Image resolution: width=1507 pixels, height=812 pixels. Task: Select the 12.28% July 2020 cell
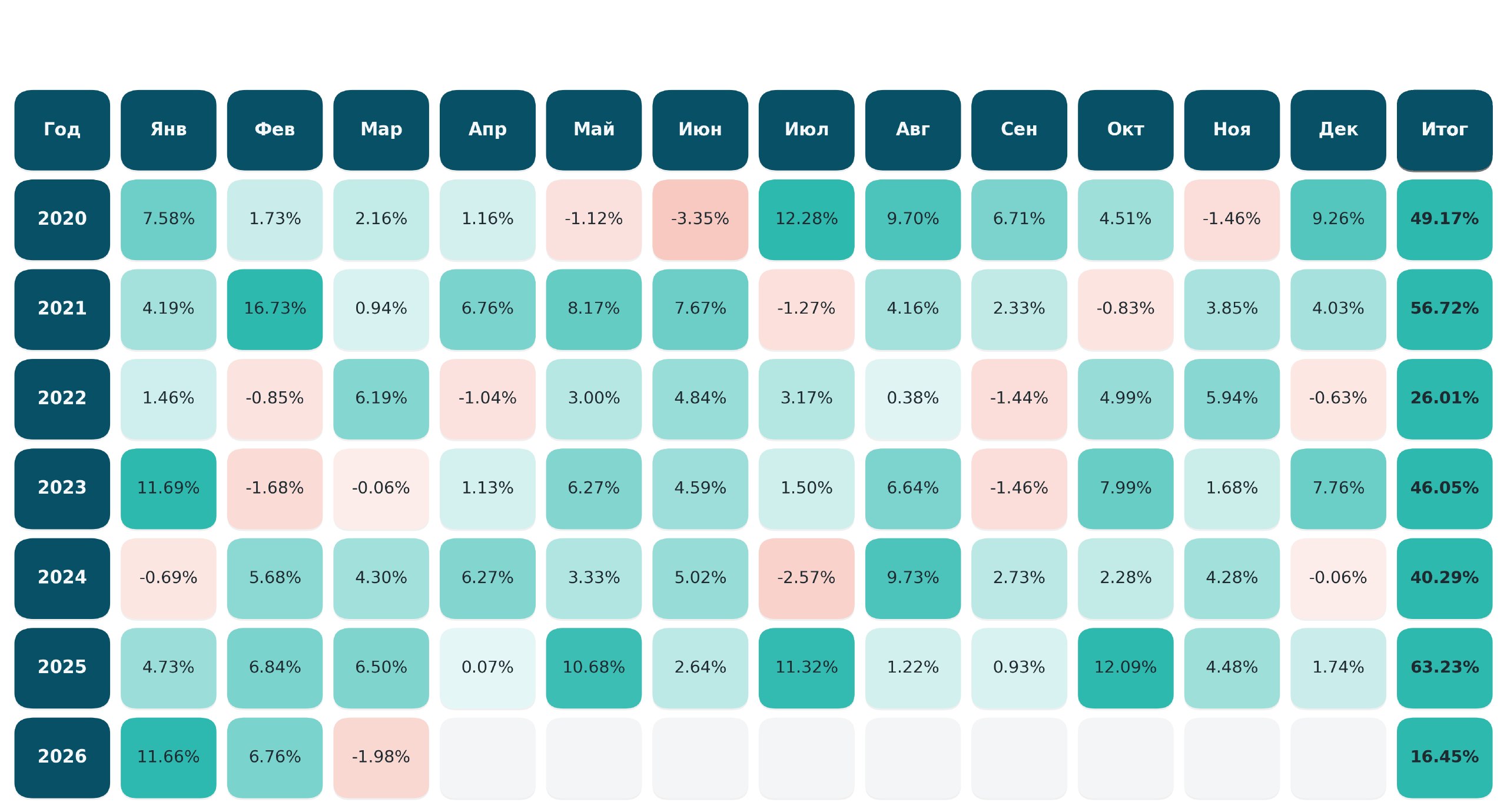806,219
